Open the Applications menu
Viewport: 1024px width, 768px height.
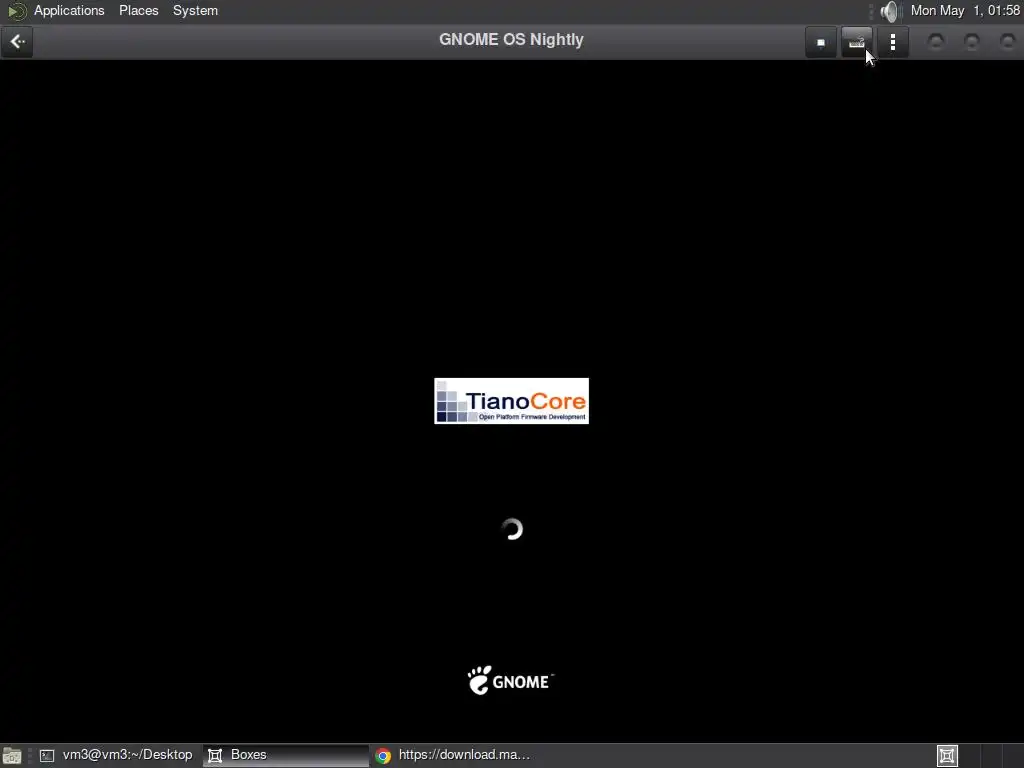pyautogui.click(x=69, y=10)
